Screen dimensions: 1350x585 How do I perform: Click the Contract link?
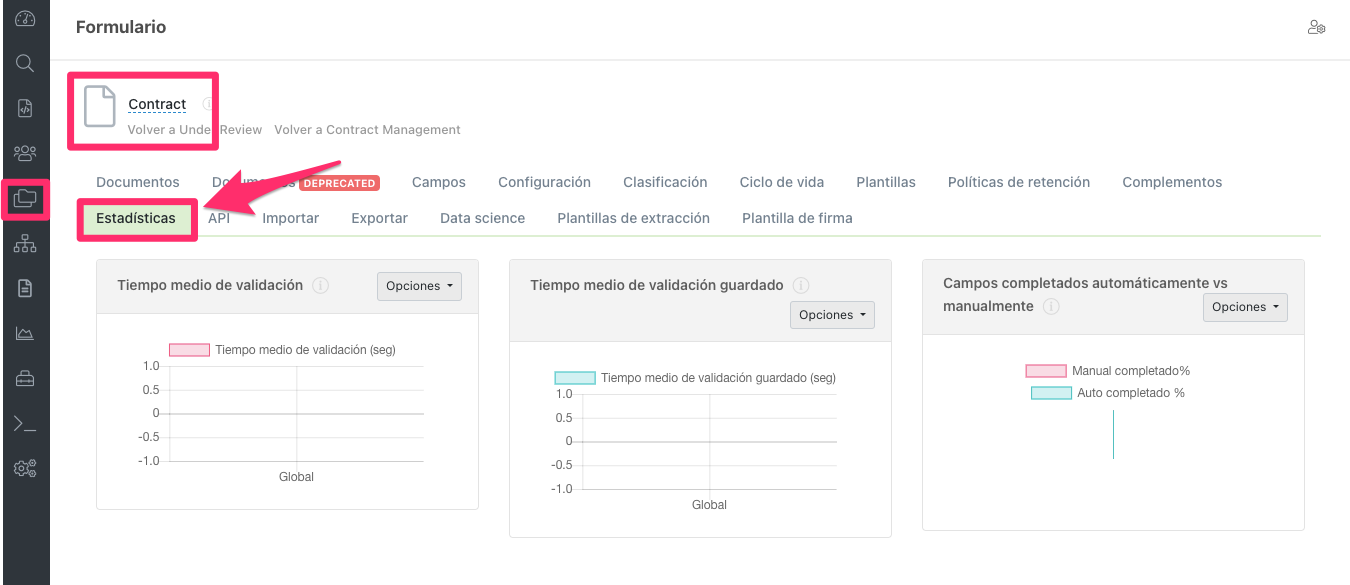(x=157, y=104)
